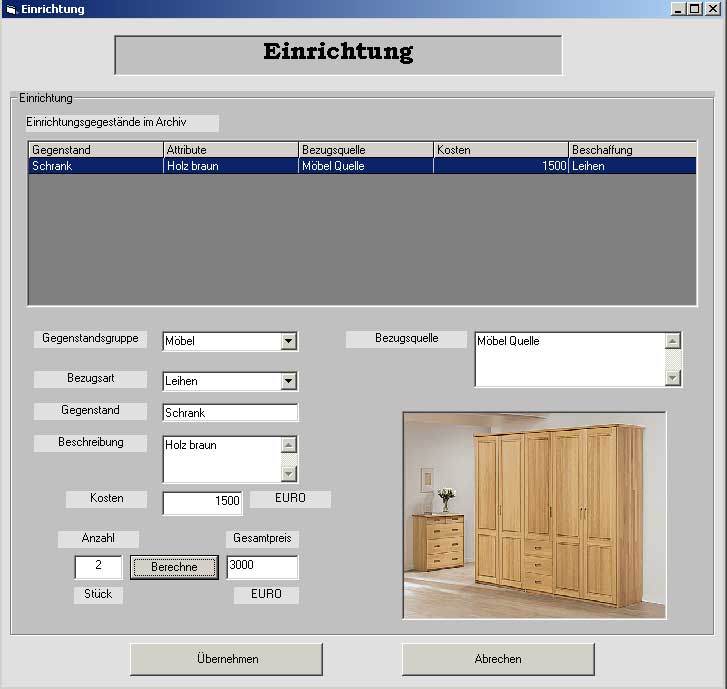The width and height of the screenshot is (727, 689).
Task: Click the Berechne button
Action: pos(174,567)
